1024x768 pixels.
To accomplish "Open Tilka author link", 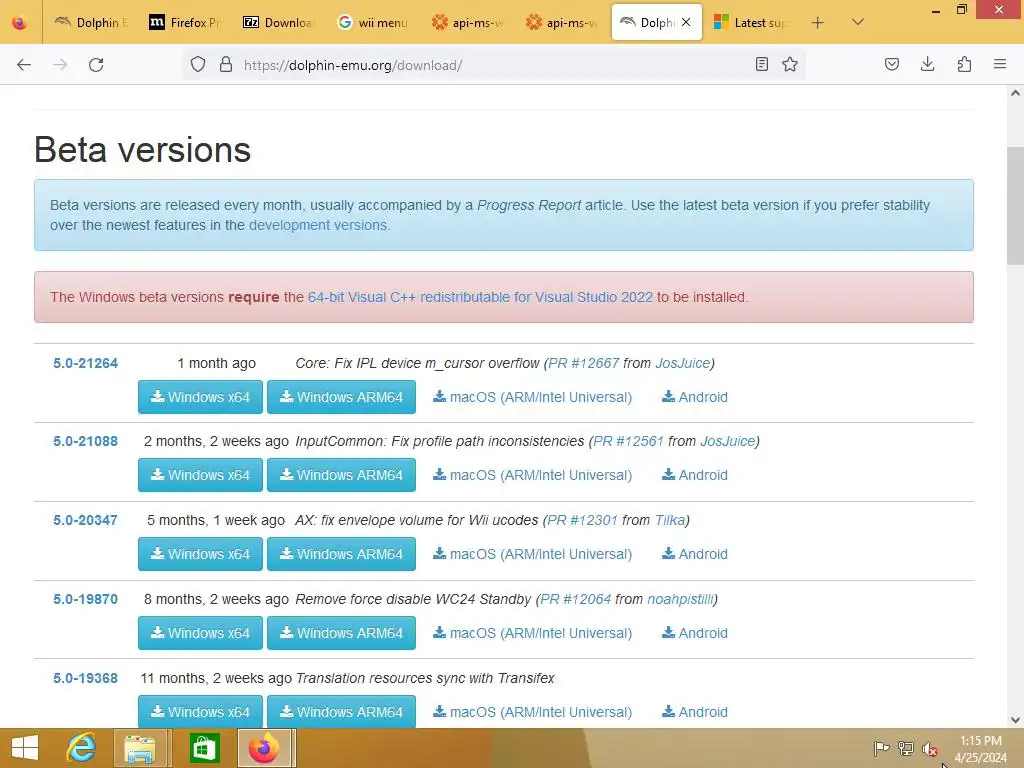I will tap(670, 520).
